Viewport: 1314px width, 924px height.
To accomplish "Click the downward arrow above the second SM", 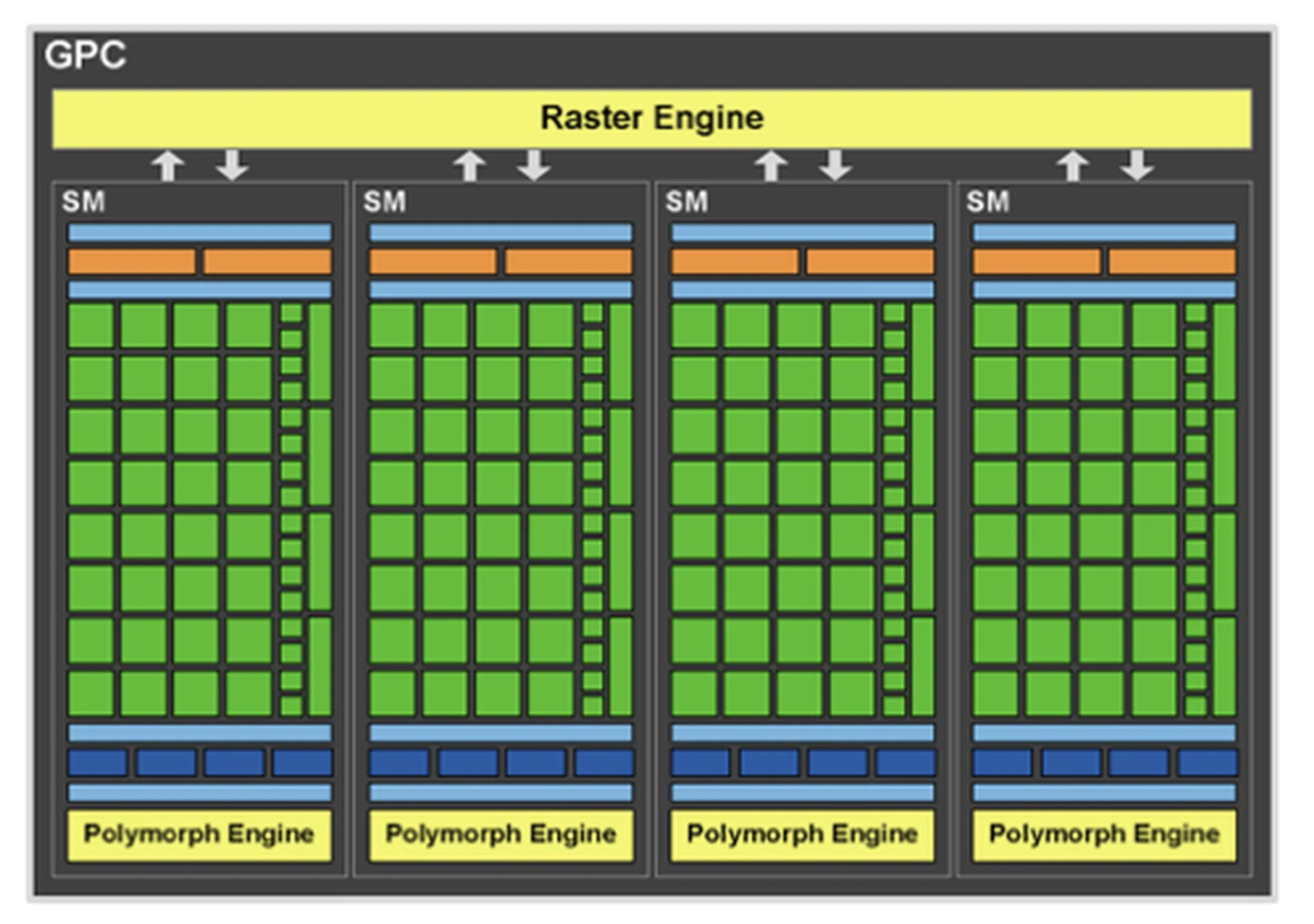I will 534,166.
